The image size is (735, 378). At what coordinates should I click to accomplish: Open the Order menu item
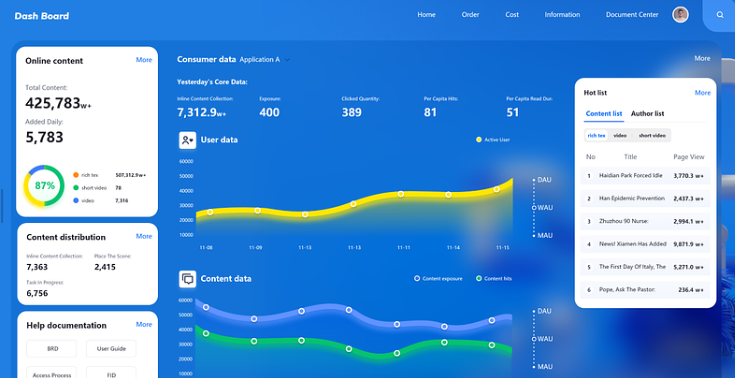click(x=470, y=15)
